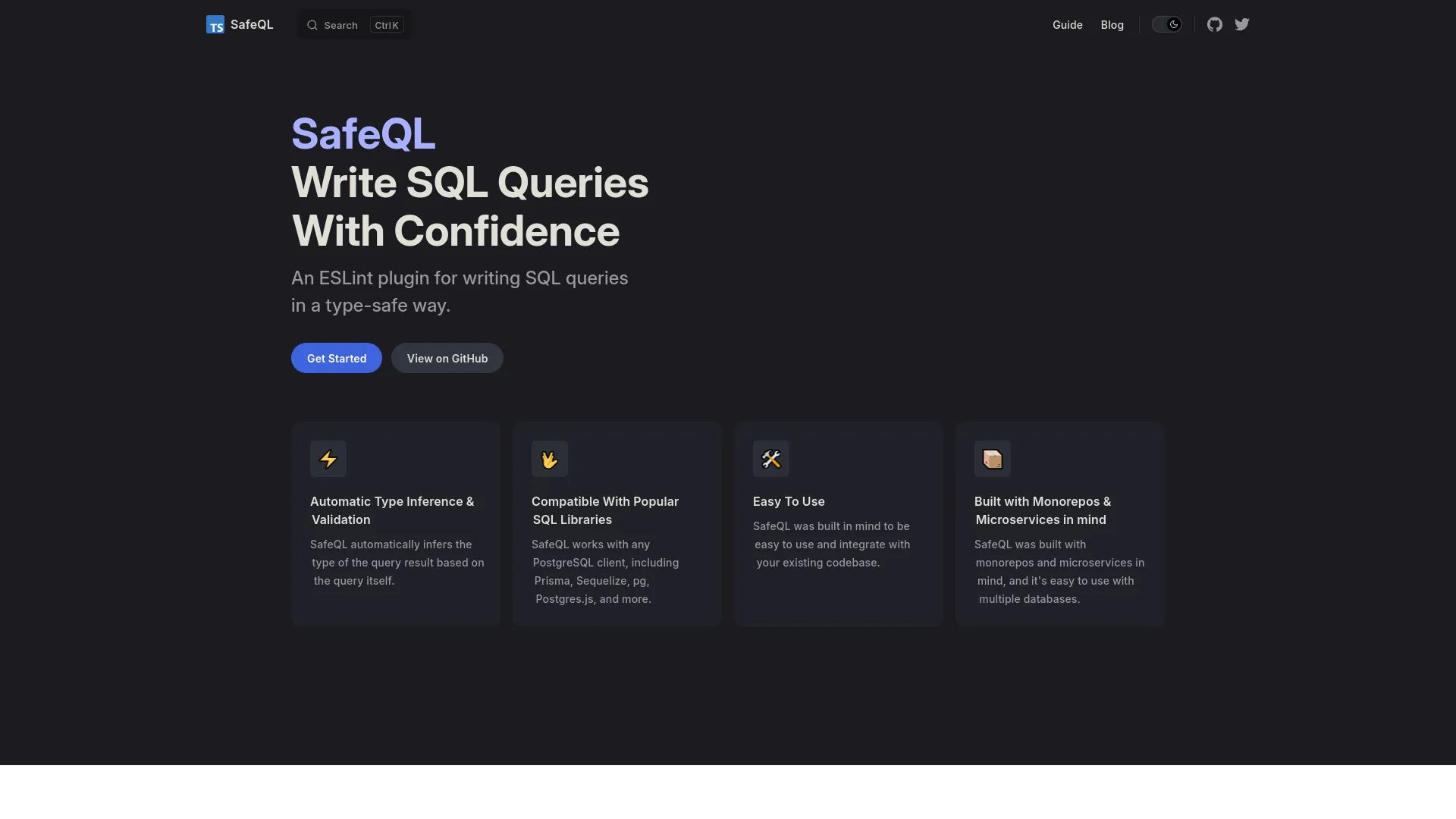The image size is (1456, 819).
Task: Click the 'Easy To Use' heading
Action: [789, 501]
